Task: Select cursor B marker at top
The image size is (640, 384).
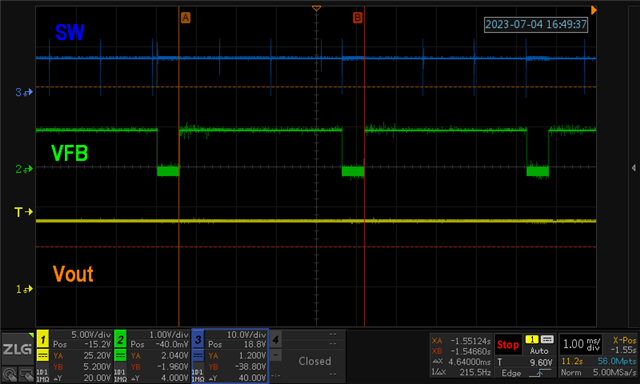Action: (357, 18)
